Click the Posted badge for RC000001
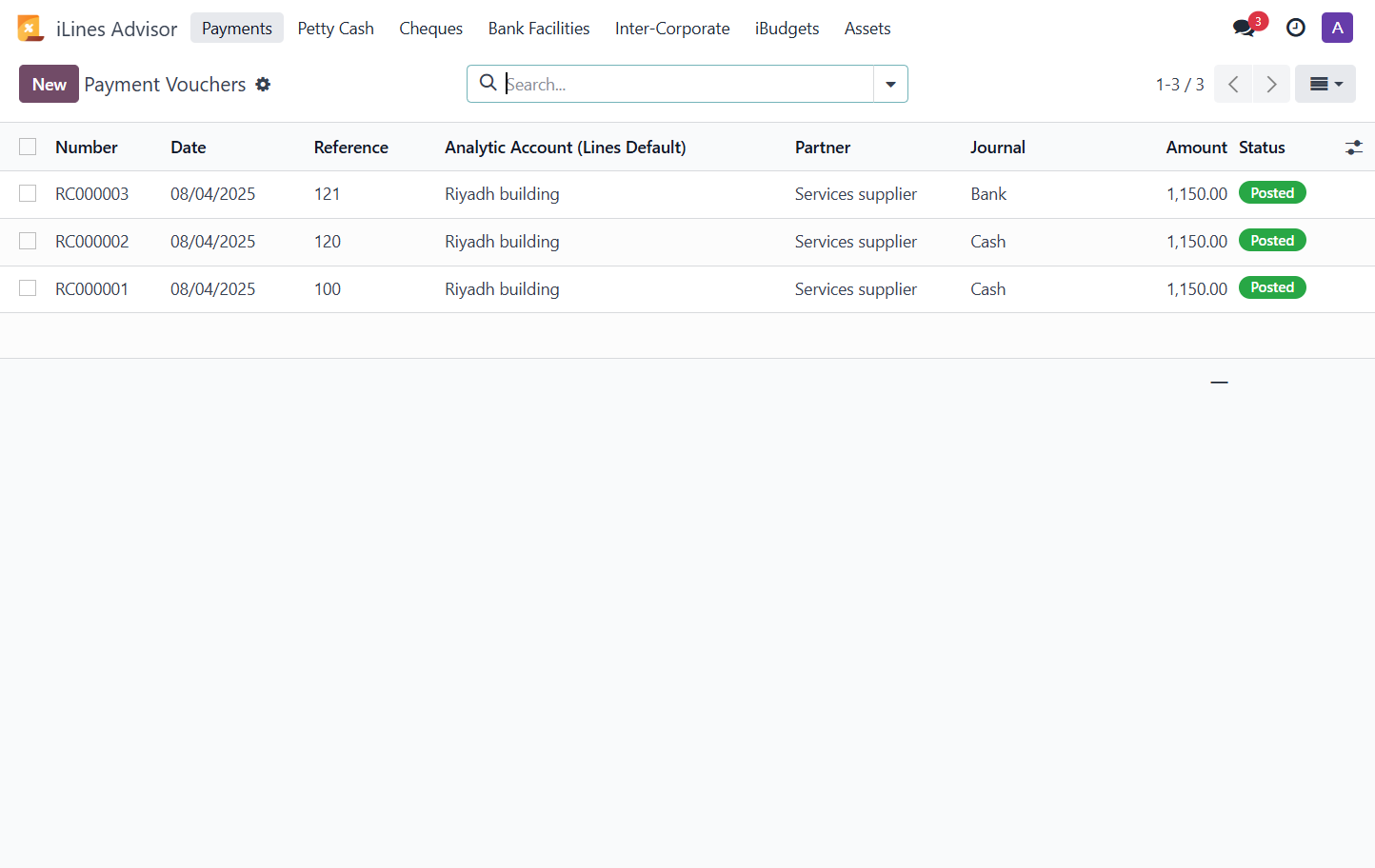This screenshot has height=868, width=1375. [1272, 287]
